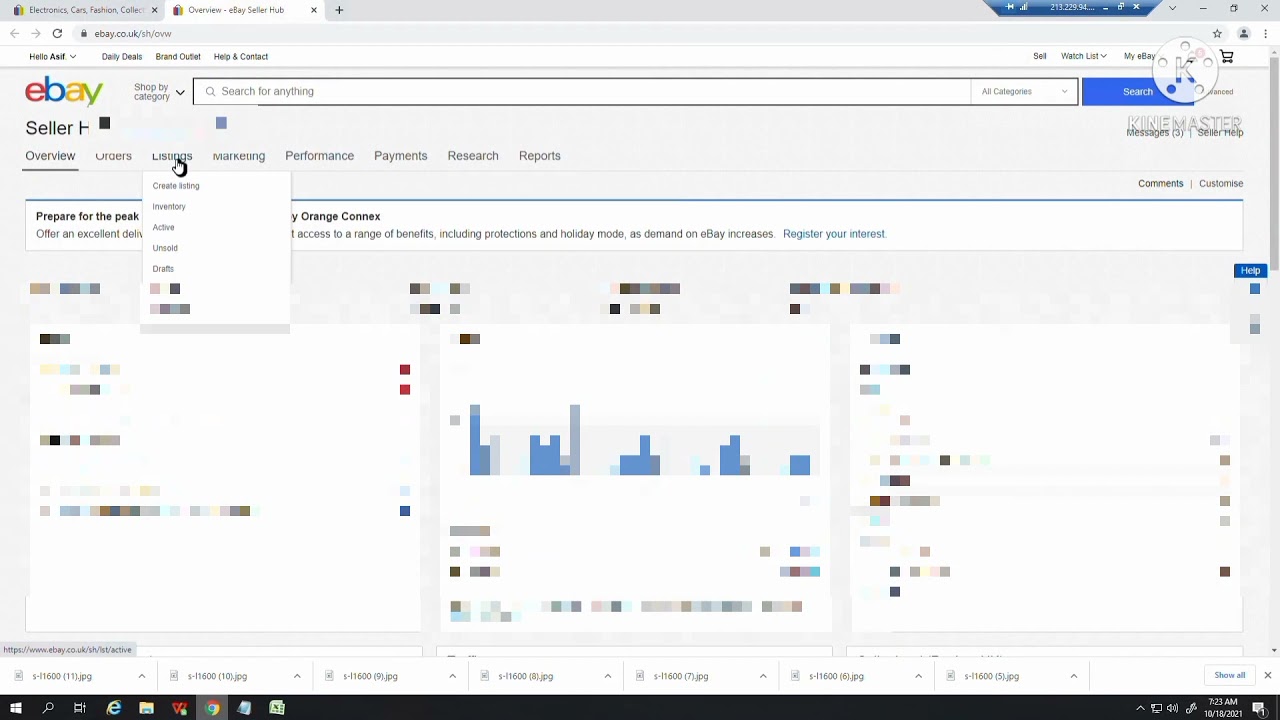This screenshot has width=1280, height=720.
Task: Open the volume control in system tray
Action: (1172, 708)
